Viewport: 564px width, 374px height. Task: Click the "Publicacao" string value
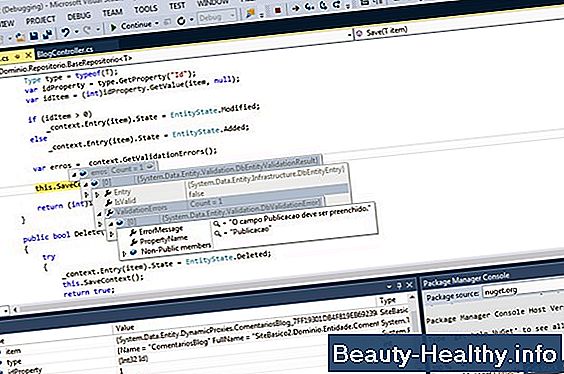(x=251, y=231)
